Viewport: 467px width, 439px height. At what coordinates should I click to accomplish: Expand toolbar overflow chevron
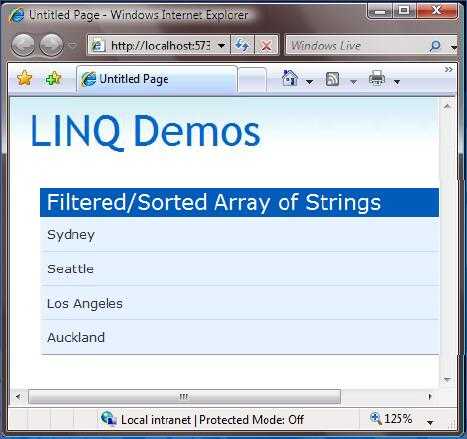coord(449,69)
